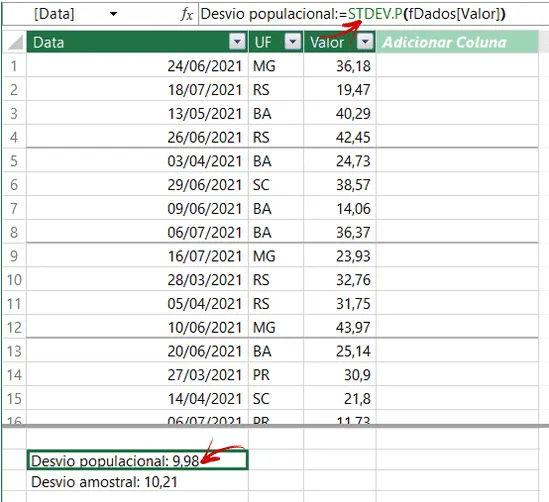This screenshot has width=549, height=502.
Task: Open the Valor column filter dropdown
Action: click(365, 42)
